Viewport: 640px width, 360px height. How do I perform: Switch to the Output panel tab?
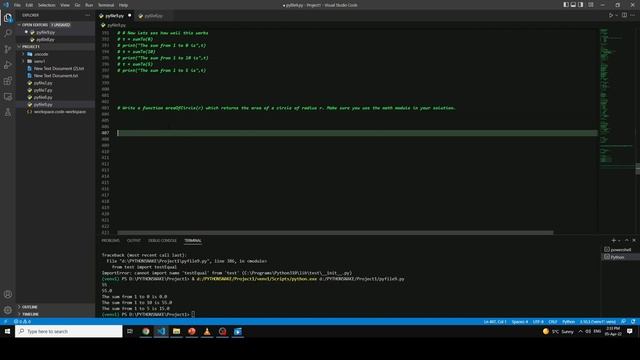pos(133,240)
